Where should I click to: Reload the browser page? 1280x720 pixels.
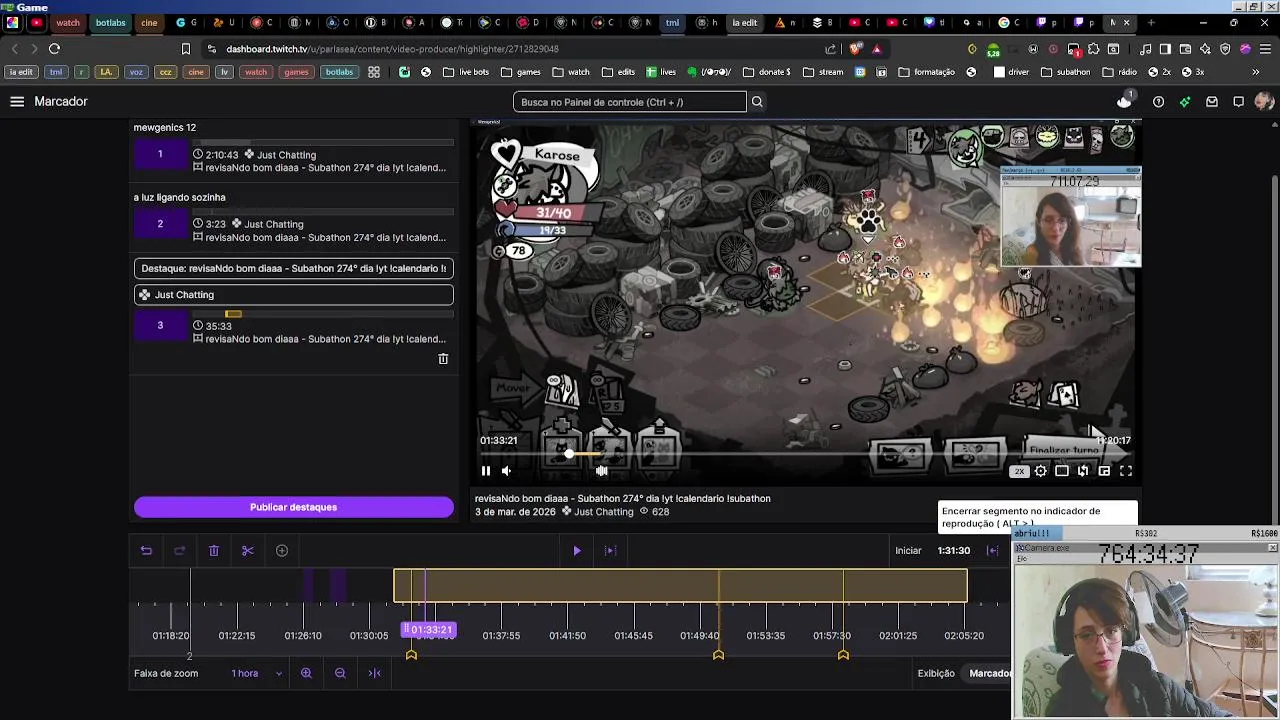point(54,49)
